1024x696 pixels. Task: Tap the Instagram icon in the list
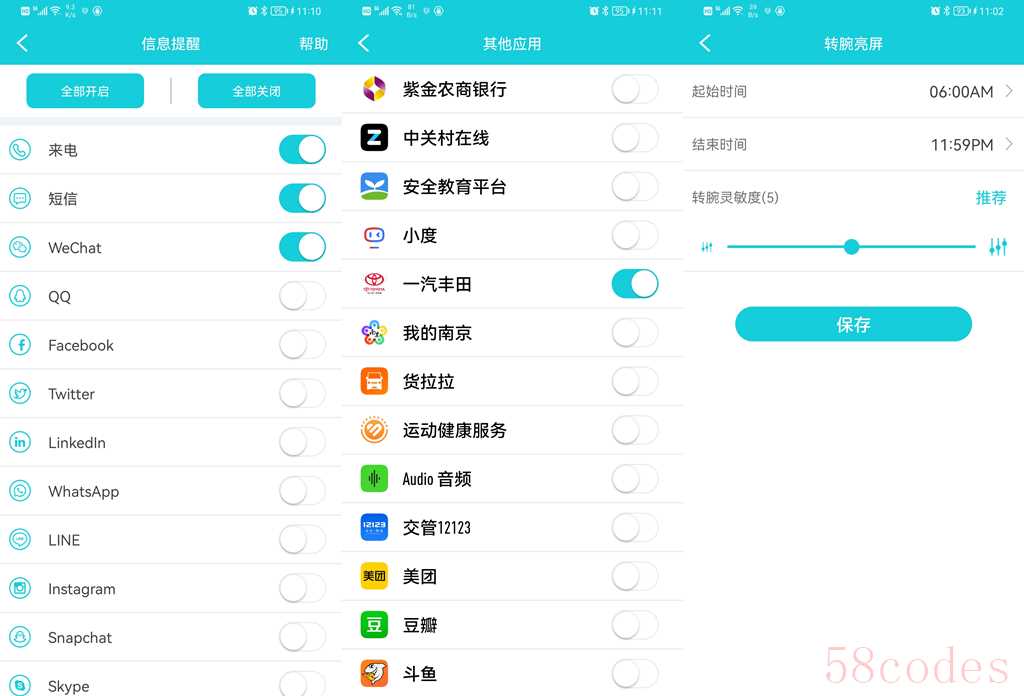[20, 588]
